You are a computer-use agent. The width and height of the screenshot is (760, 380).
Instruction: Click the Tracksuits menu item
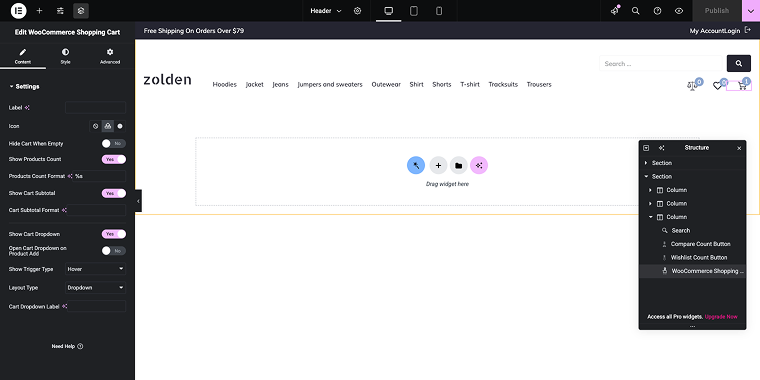click(503, 84)
